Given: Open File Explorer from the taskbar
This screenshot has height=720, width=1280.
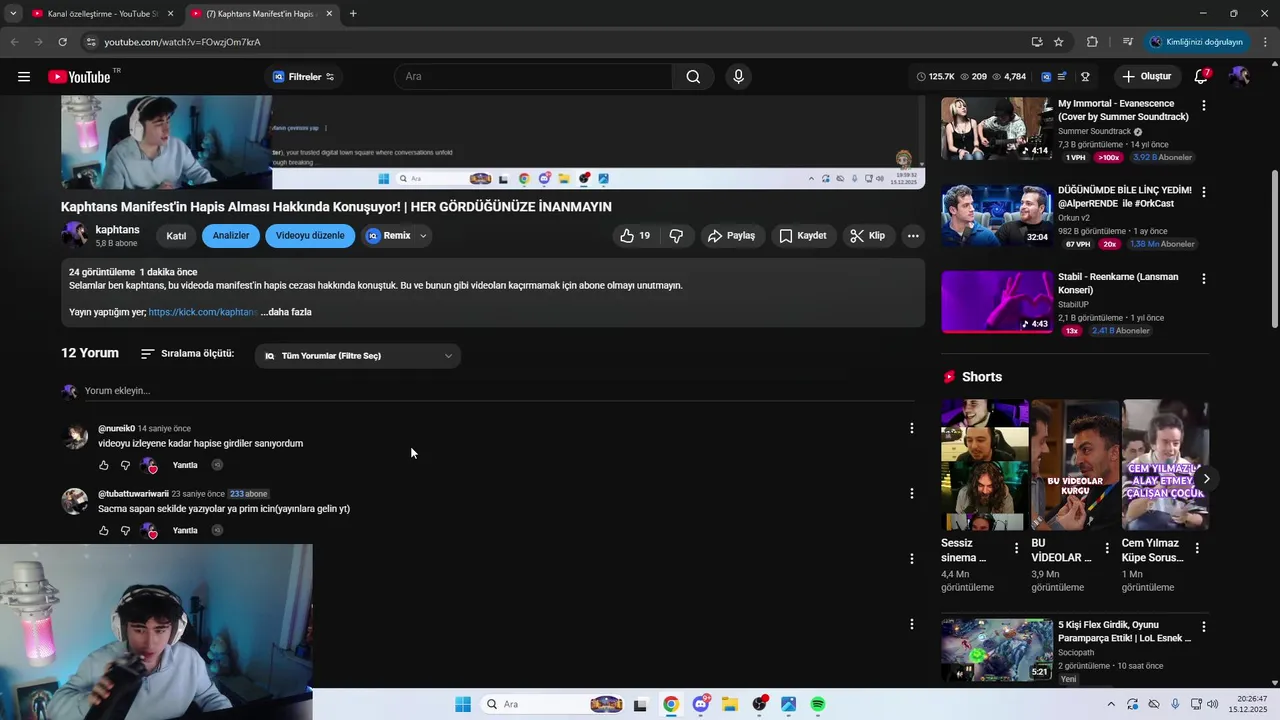Looking at the screenshot, I should pos(730,704).
